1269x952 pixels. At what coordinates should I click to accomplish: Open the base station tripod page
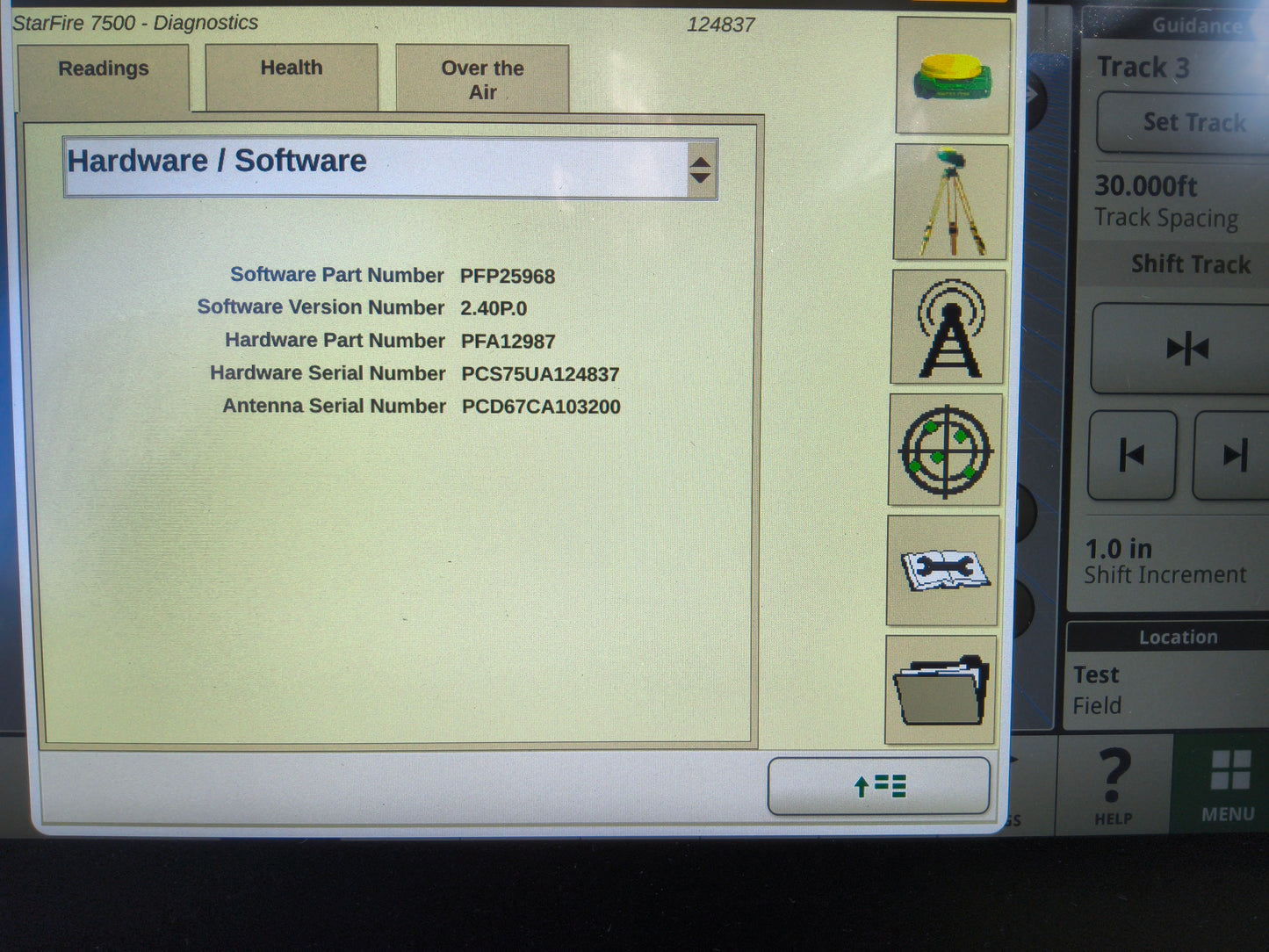949,200
